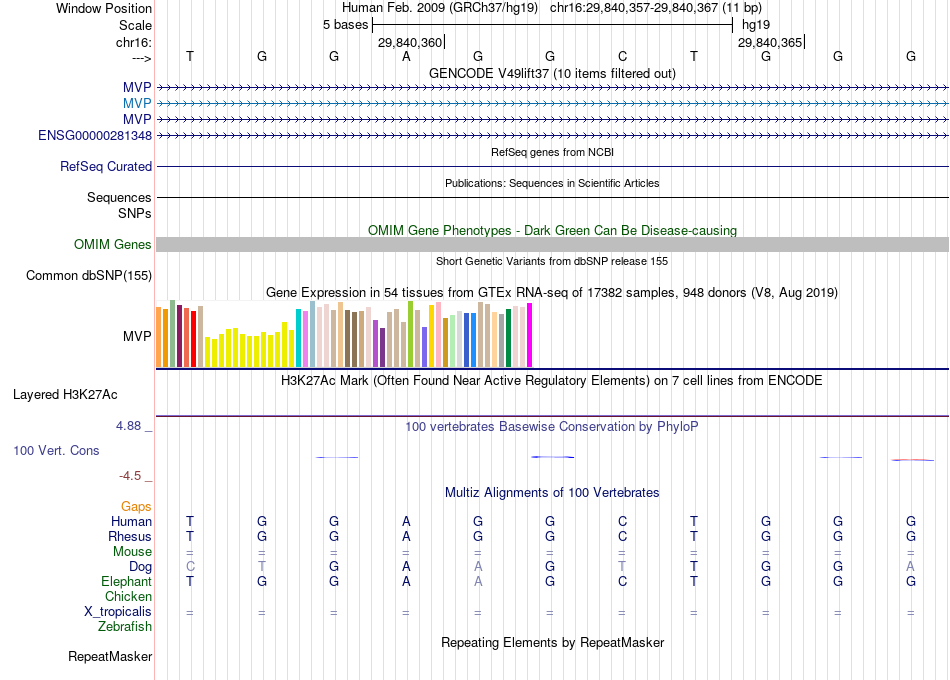Click the Publications: Sequences in Scientific Articles title
Image resolution: width=950 pixels, height=680 pixels.
click(552, 183)
